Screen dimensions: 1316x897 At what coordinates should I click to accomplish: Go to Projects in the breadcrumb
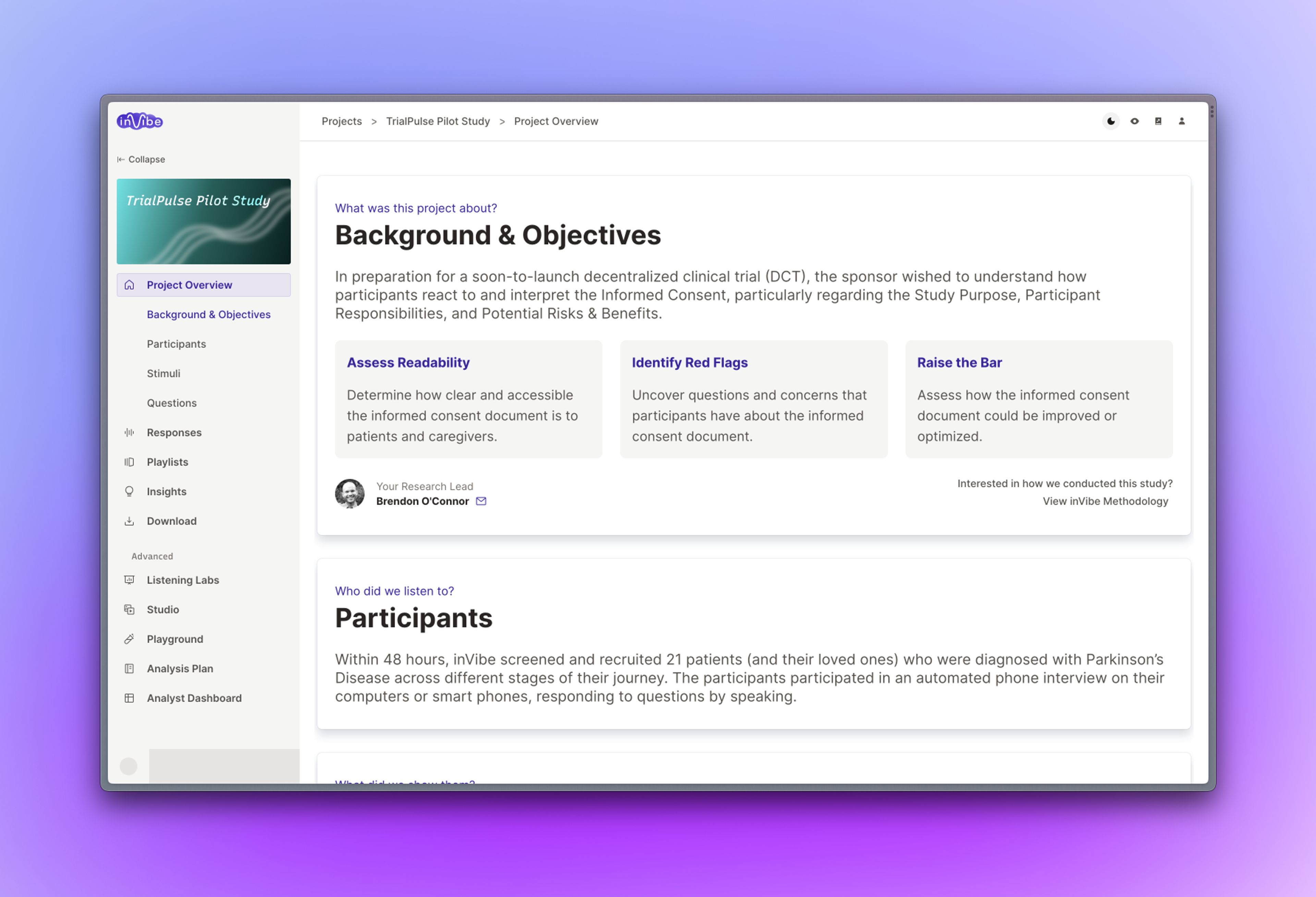(x=341, y=121)
